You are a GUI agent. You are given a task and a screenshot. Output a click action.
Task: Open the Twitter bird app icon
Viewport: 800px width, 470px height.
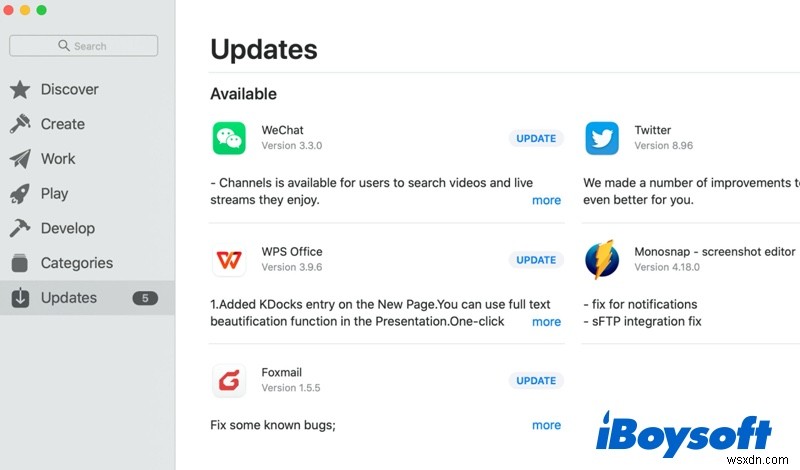tap(602, 138)
